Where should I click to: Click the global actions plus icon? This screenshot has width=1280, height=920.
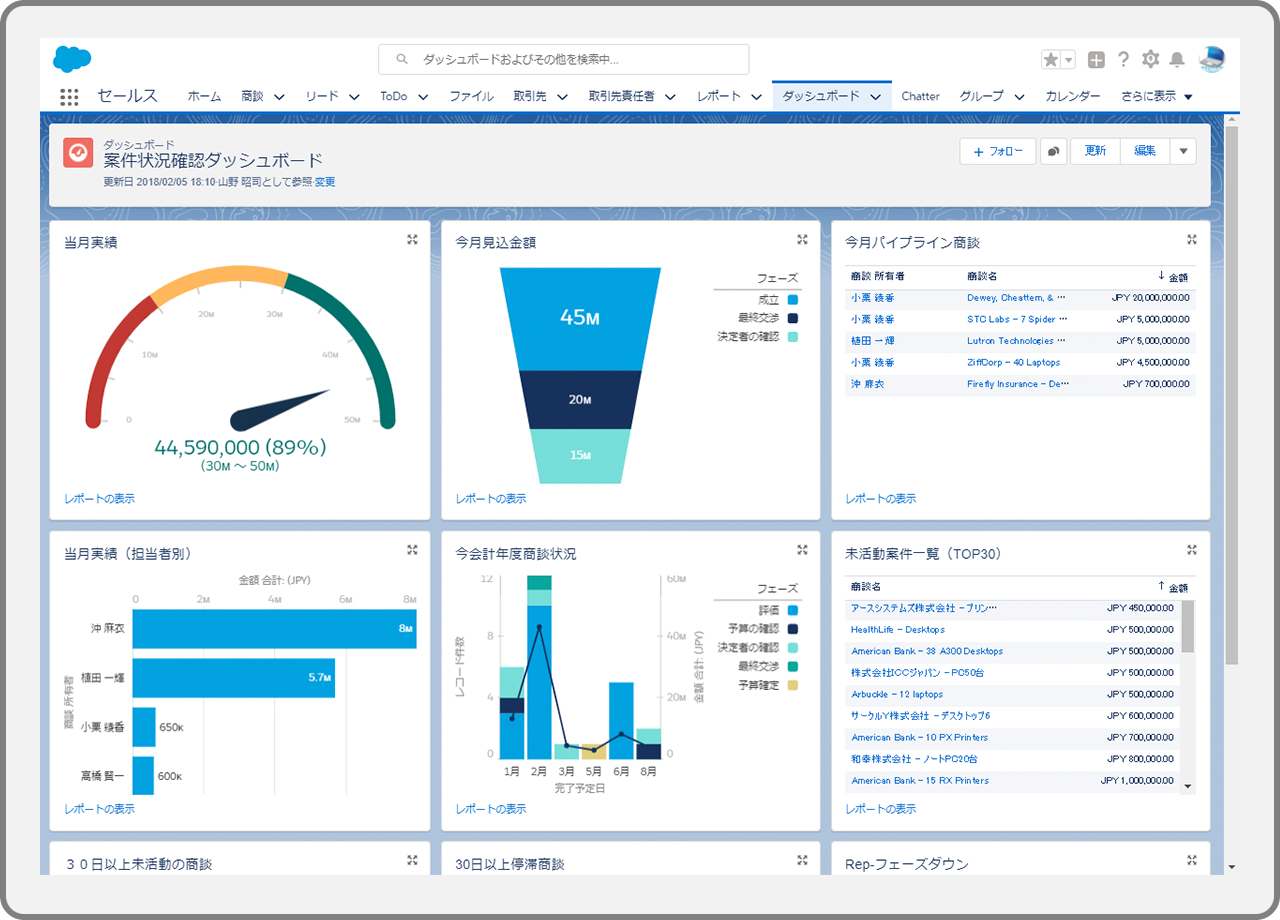pyautogui.click(x=1096, y=60)
